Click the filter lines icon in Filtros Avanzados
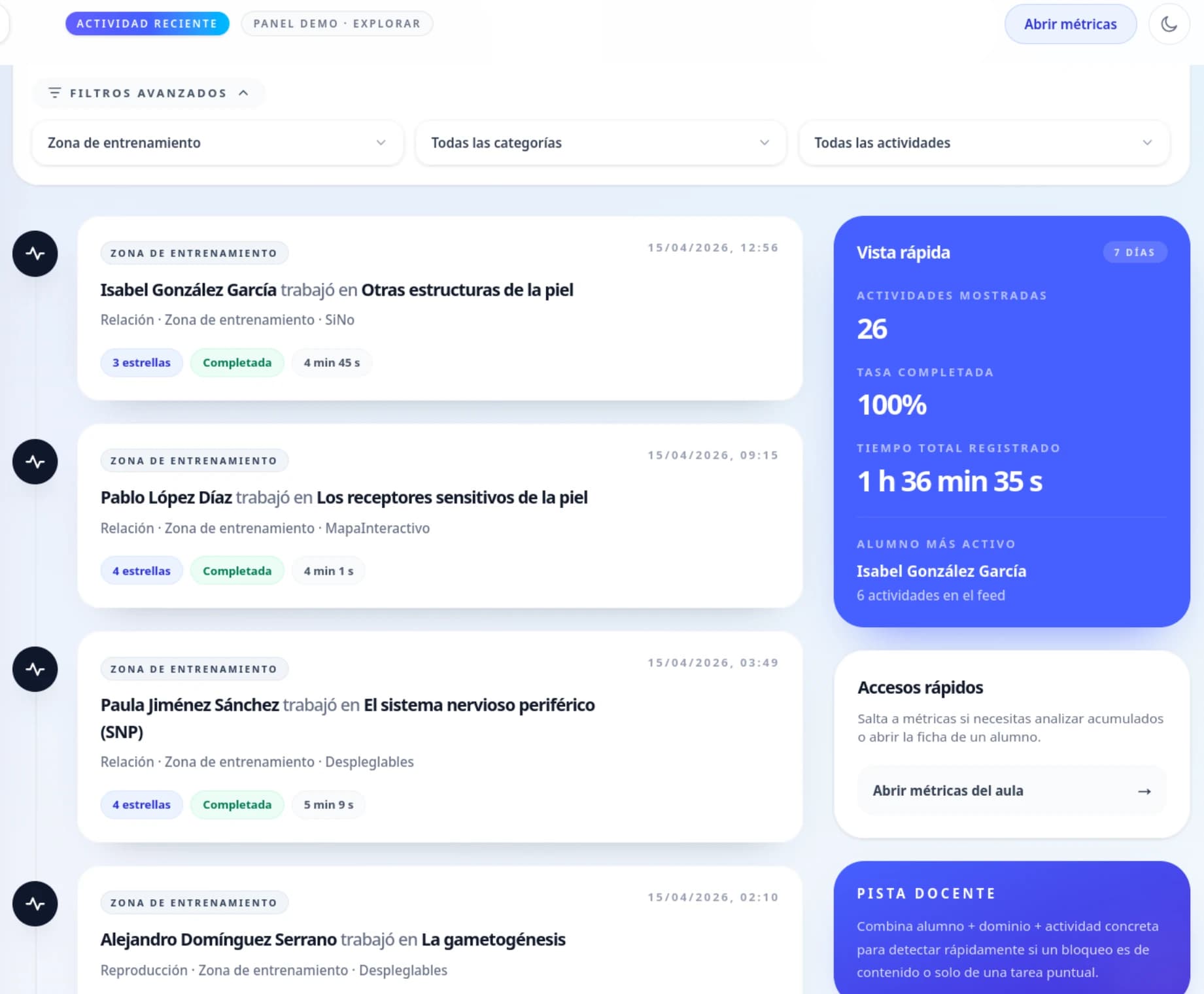The height and width of the screenshot is (994, 1204). [x=55, y=93]
